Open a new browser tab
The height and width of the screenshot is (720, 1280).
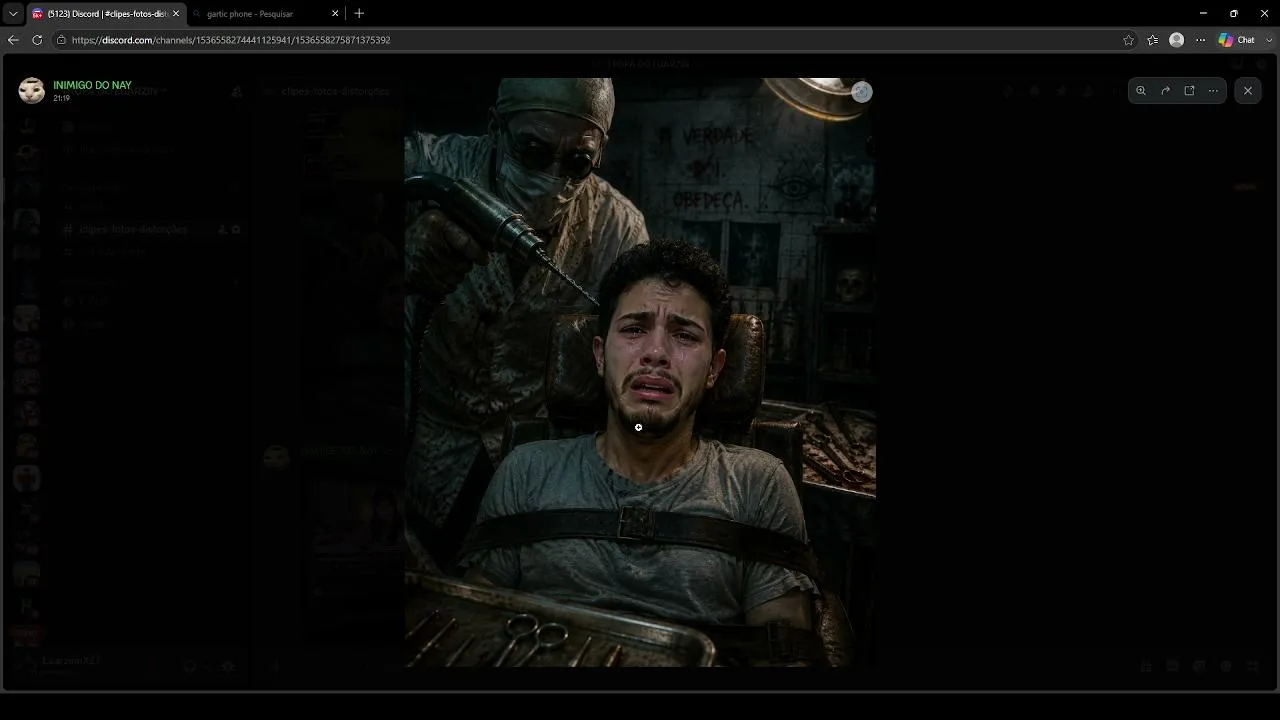tap(359, 13)
